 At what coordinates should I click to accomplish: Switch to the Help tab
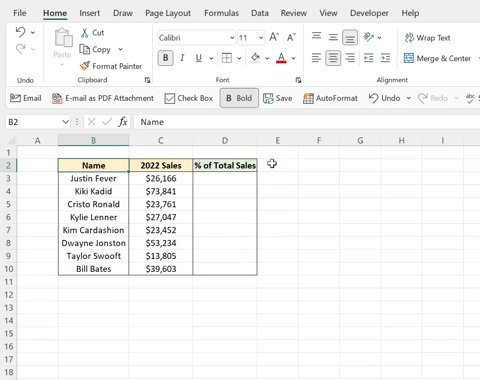click(410, 13)
